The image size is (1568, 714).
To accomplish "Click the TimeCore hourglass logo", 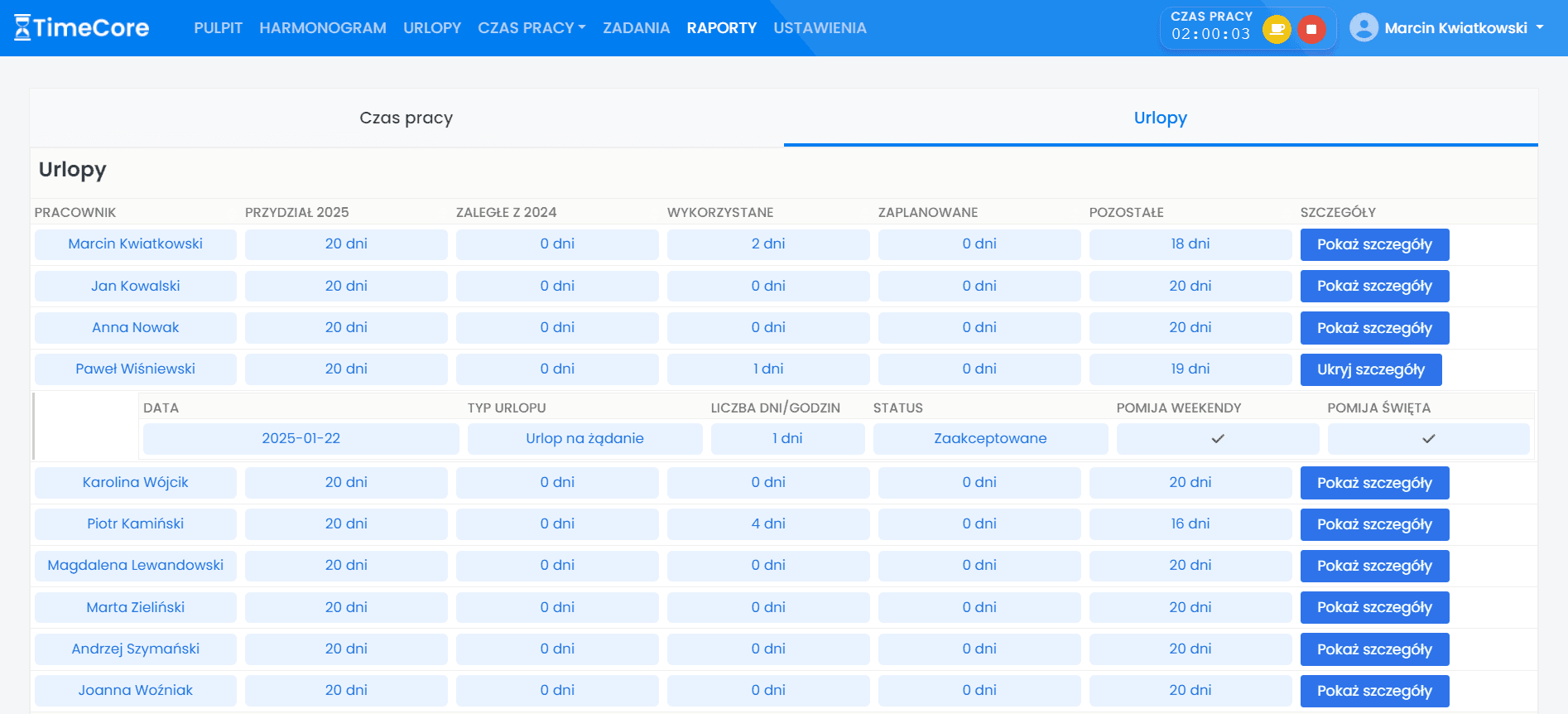I will click(81, 28).
